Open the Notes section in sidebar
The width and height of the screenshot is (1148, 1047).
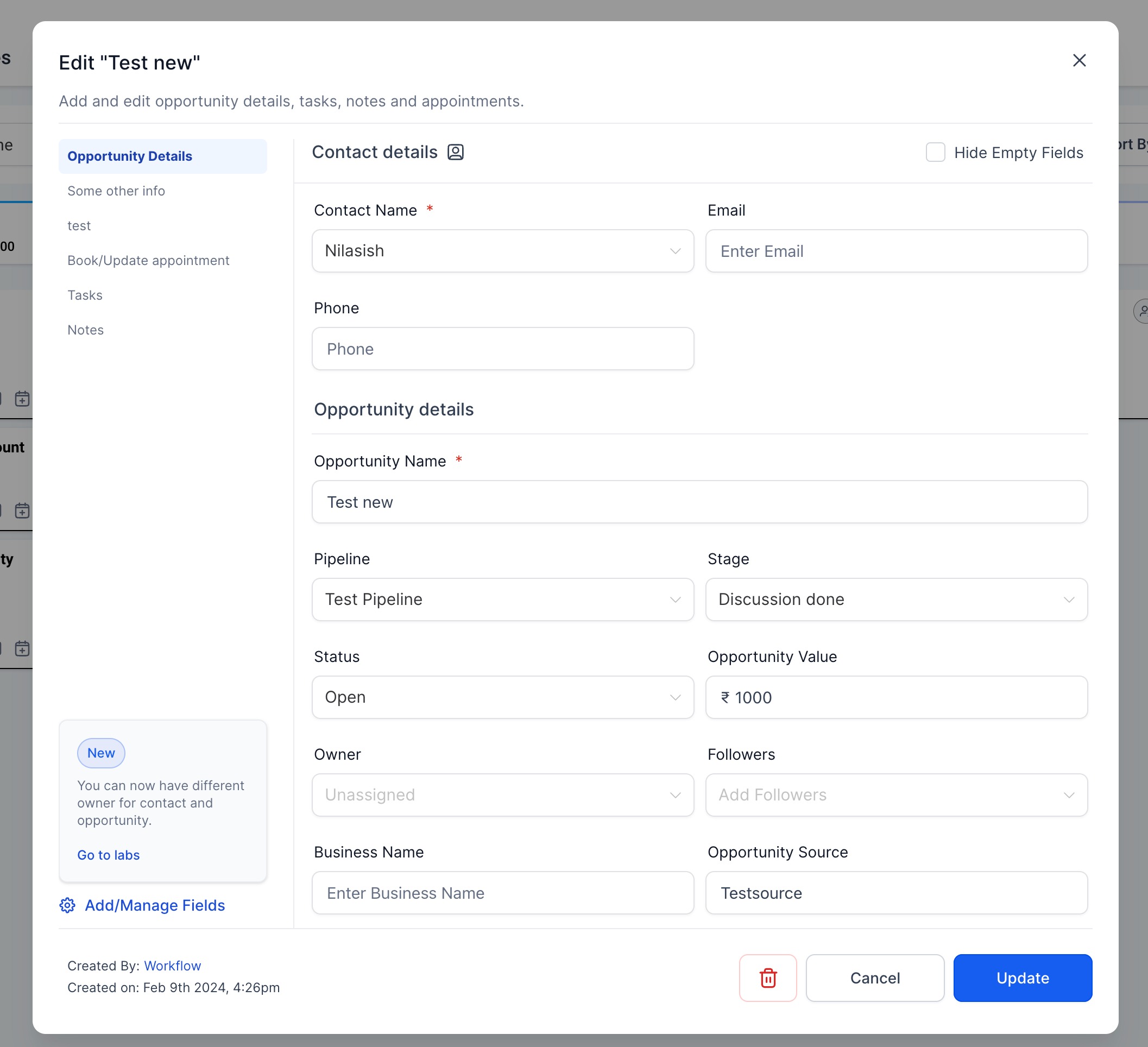point(85,330)
